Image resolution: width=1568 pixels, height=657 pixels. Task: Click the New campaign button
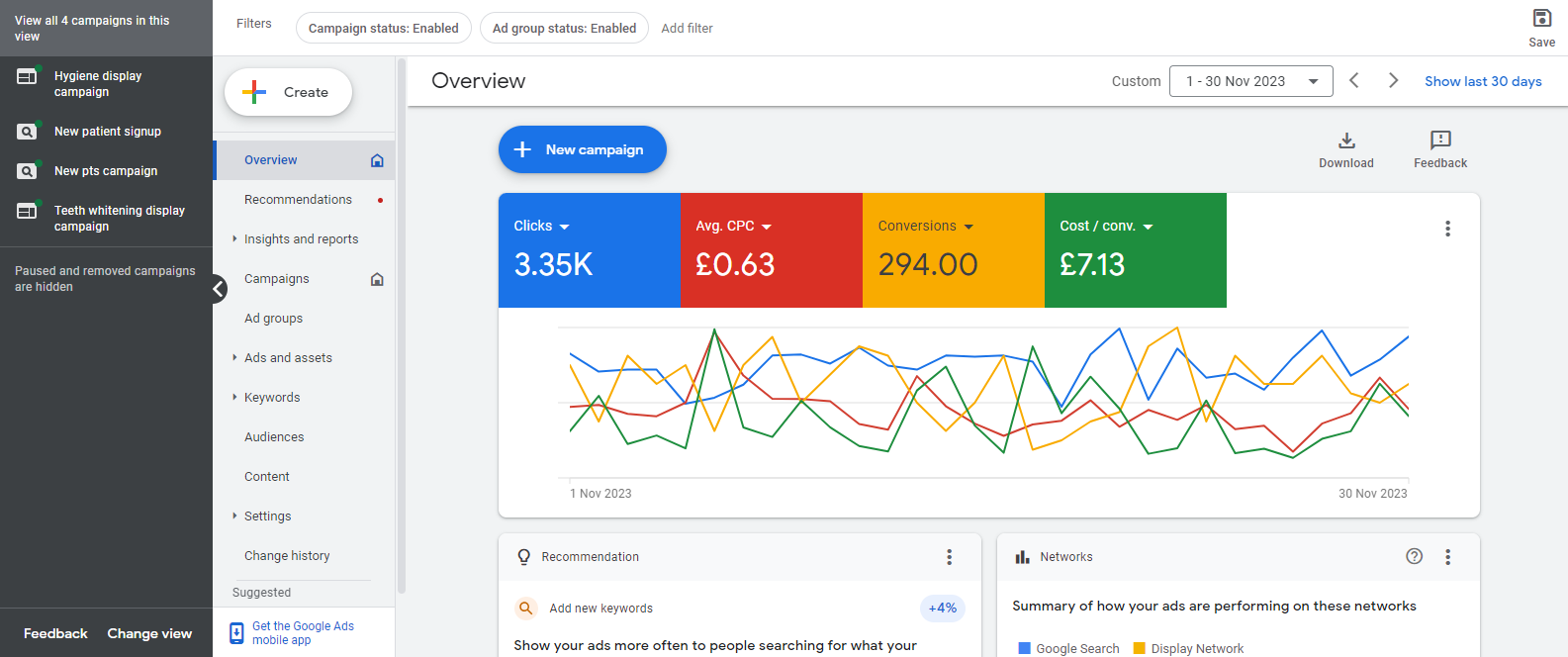(582, 149)
